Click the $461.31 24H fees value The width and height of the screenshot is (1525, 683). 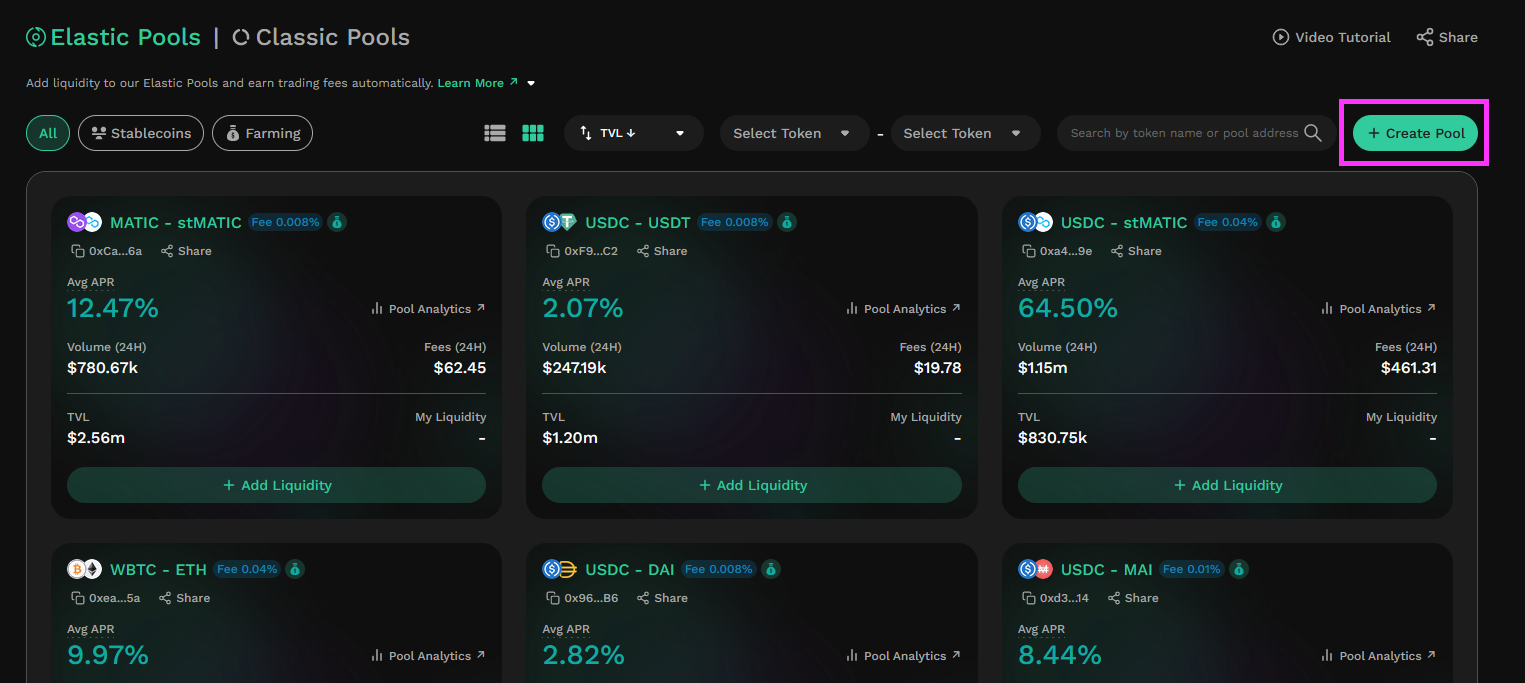pyautogui.click(x=1409, y=367)
